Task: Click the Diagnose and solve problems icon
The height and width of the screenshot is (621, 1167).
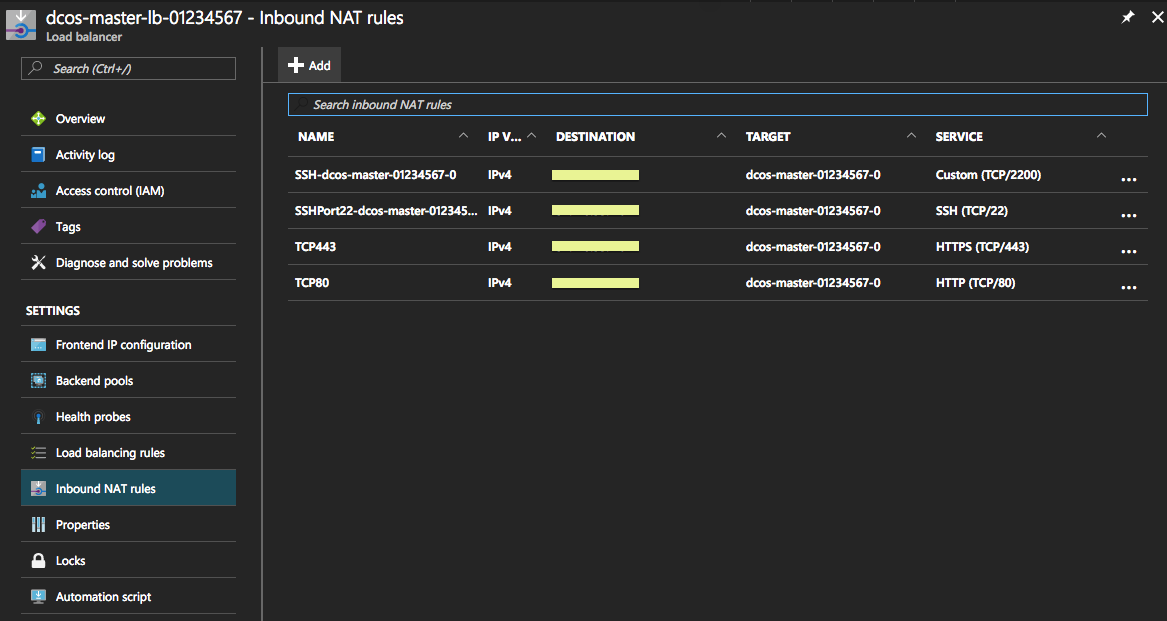Action: tap(38, 263)
